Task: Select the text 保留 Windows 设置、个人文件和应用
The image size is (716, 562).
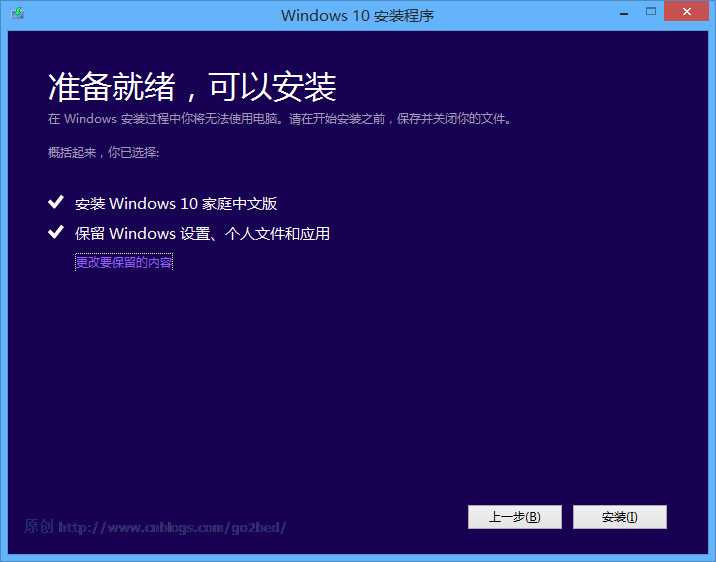Action: (x=202, y=234)
